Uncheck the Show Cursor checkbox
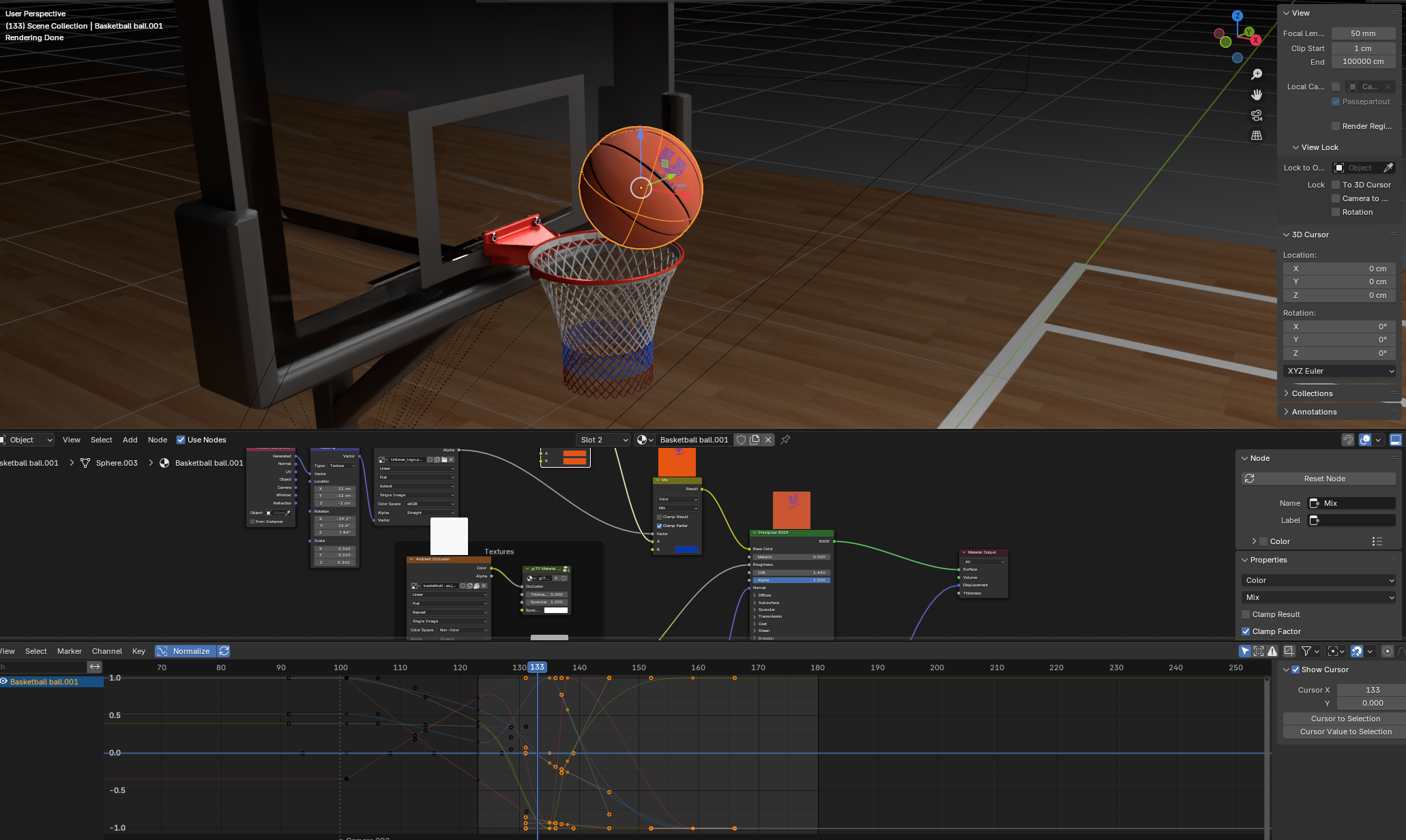The width and height of the screenshot is (1406, 840). (x=1295, y=670)
